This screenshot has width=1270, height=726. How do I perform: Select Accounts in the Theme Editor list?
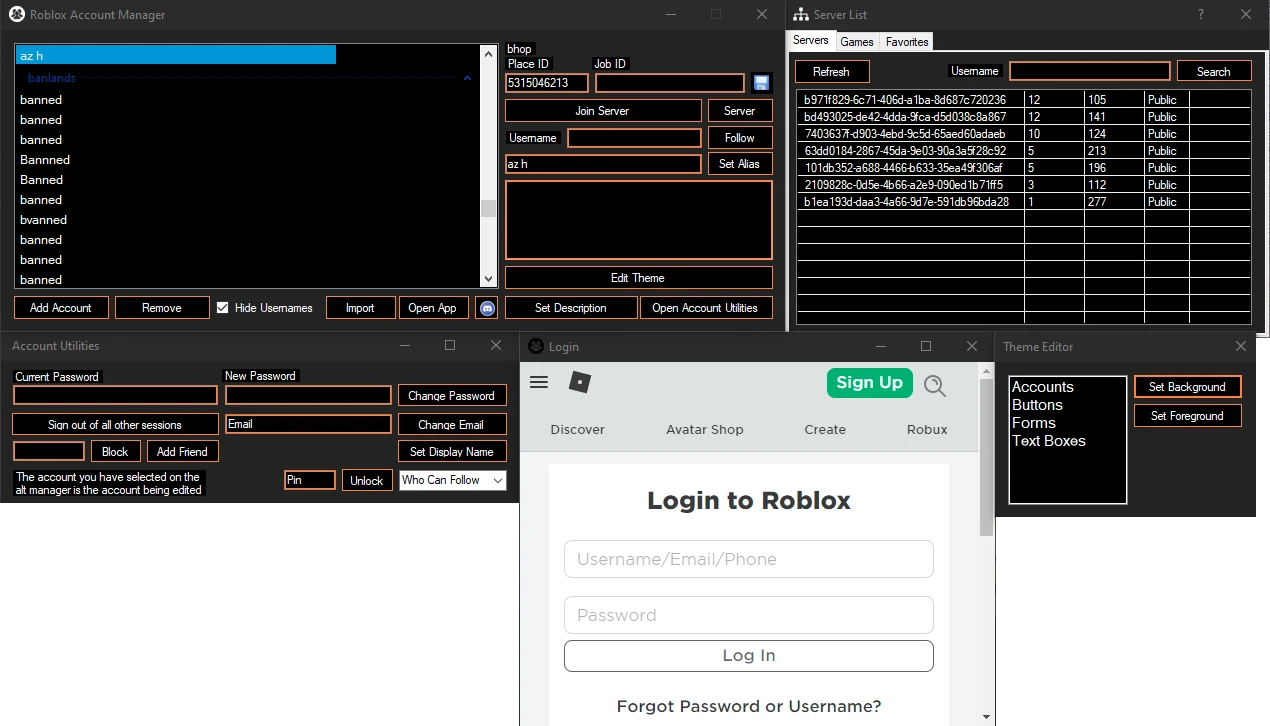[1043, 386]
